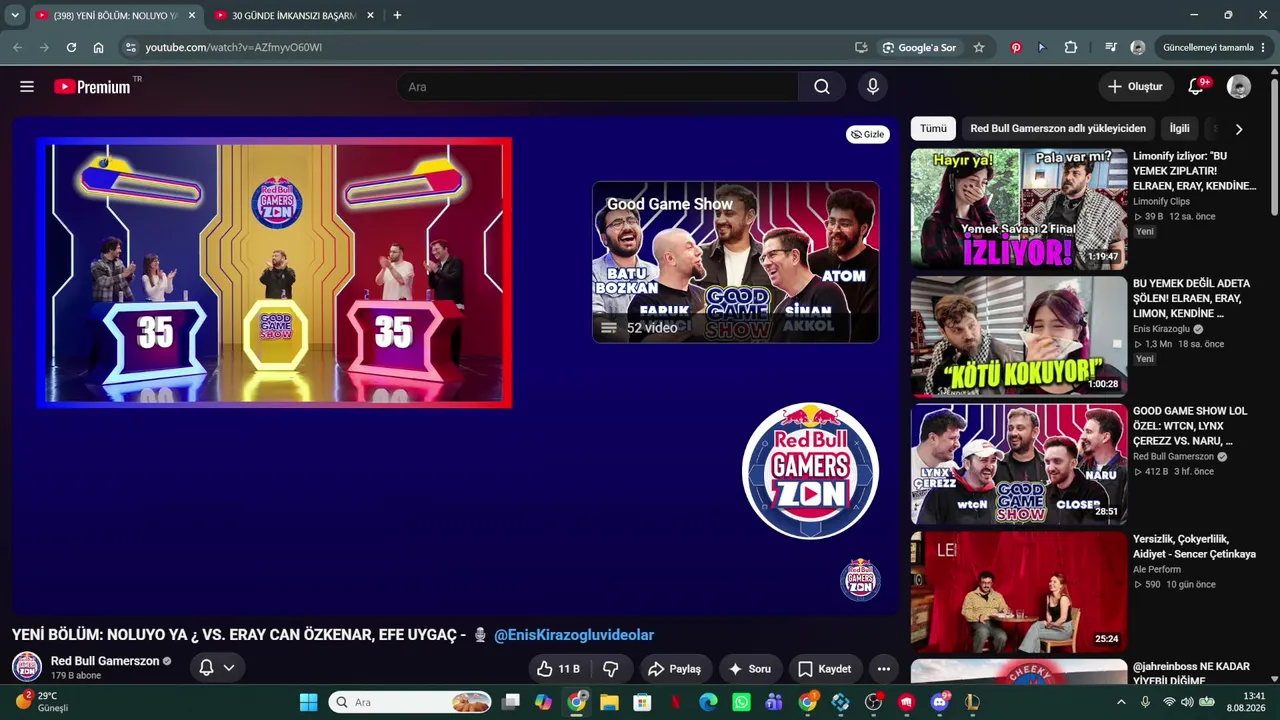Image resolution: width=1280 pixels, height=720 pixels.
Task: Dislike the video
Action: point(611,669)
